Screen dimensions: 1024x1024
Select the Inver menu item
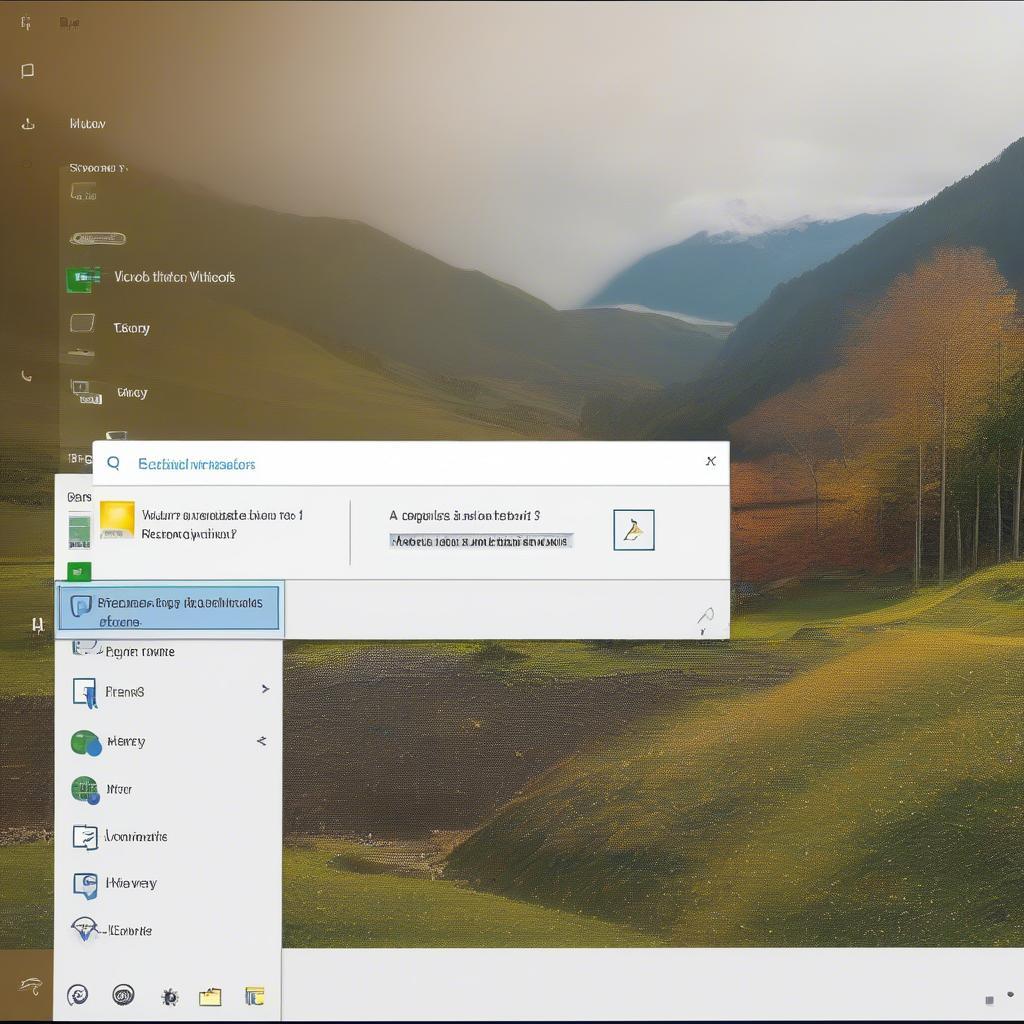(x=168, y=790)
